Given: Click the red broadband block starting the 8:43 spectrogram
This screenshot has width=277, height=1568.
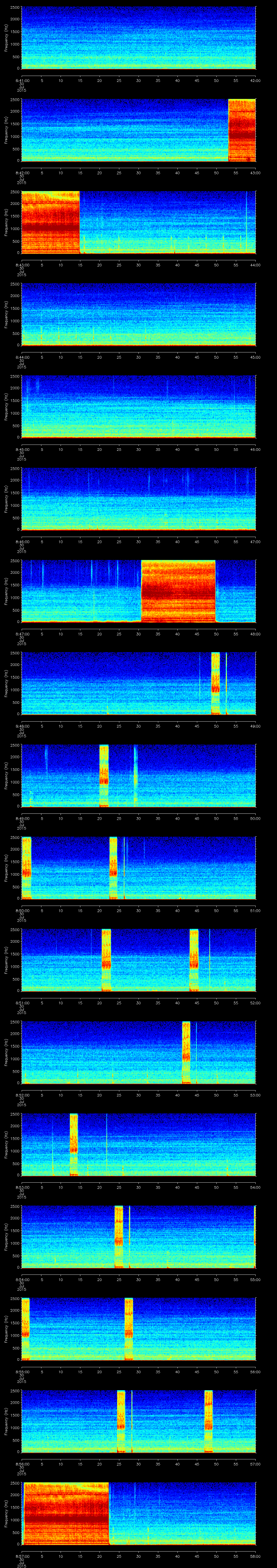Looking at the screenshot, I should point(50,222).
